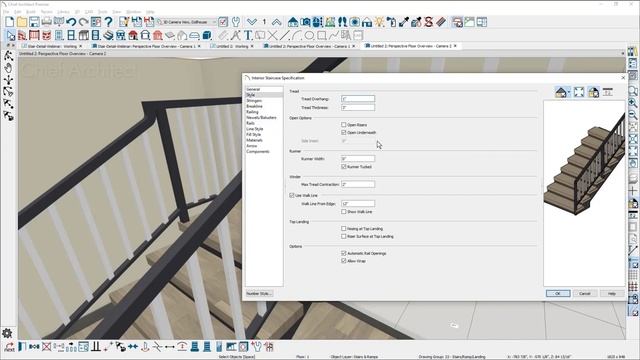
Task: Toggle the Allow Wrap checkbox
Action: tap(344, 260)
